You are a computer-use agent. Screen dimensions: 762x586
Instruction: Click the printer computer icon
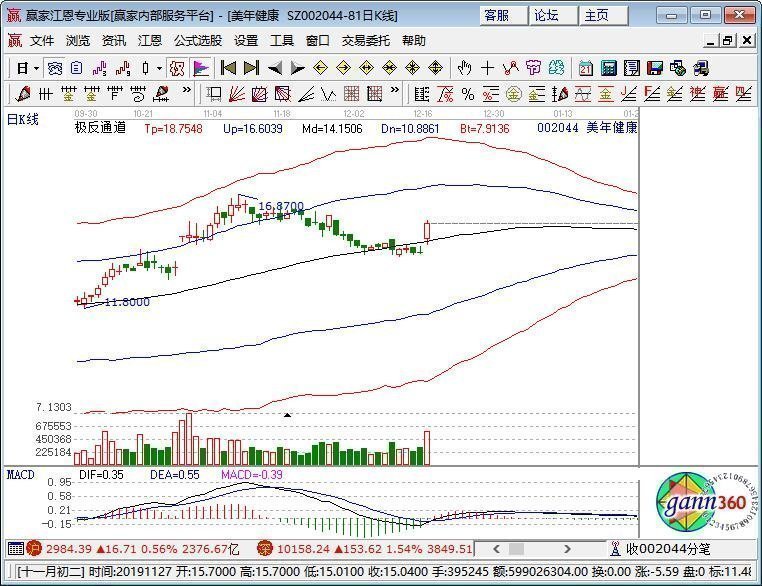(701, 68)
